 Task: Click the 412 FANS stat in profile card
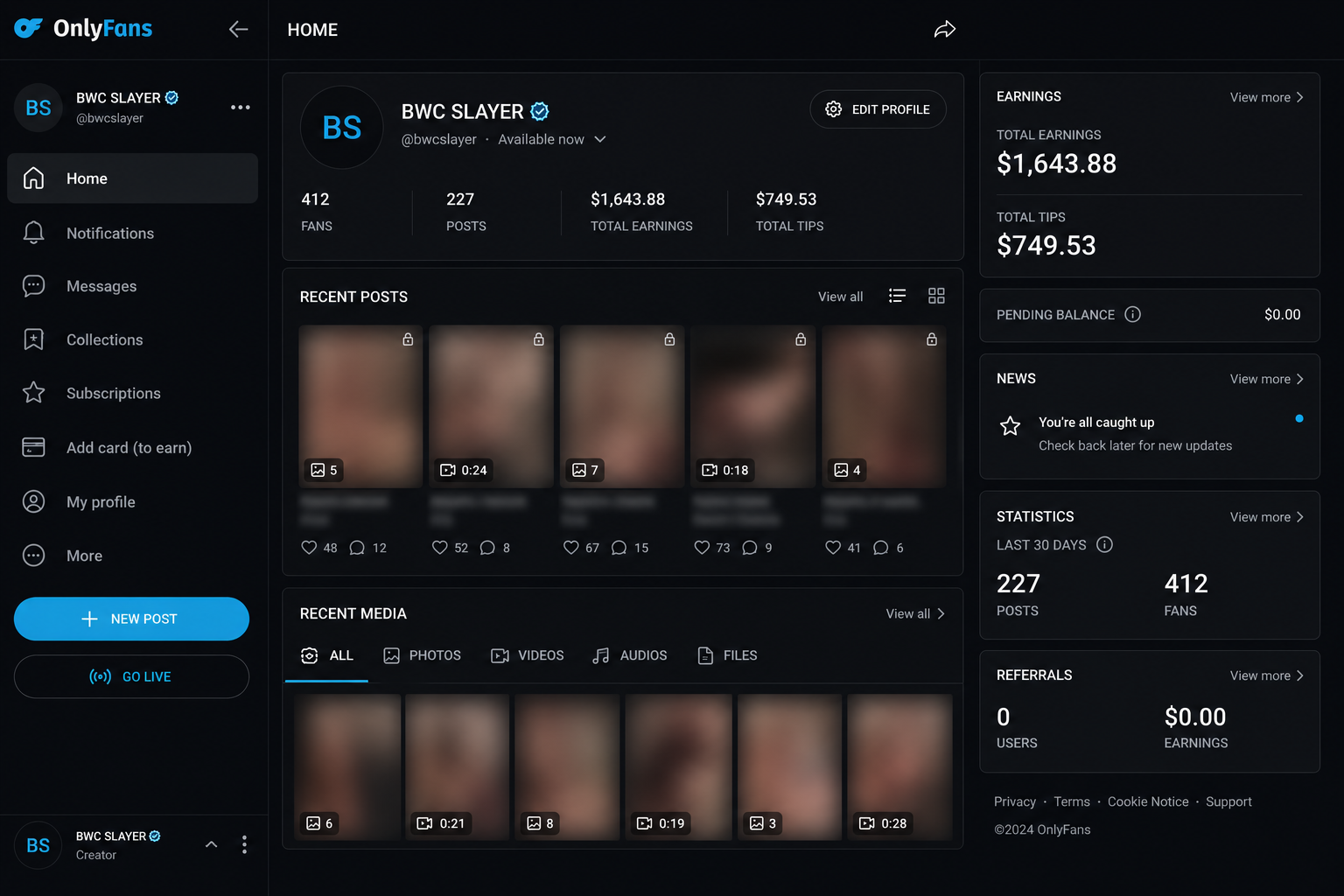click(317, 212)
